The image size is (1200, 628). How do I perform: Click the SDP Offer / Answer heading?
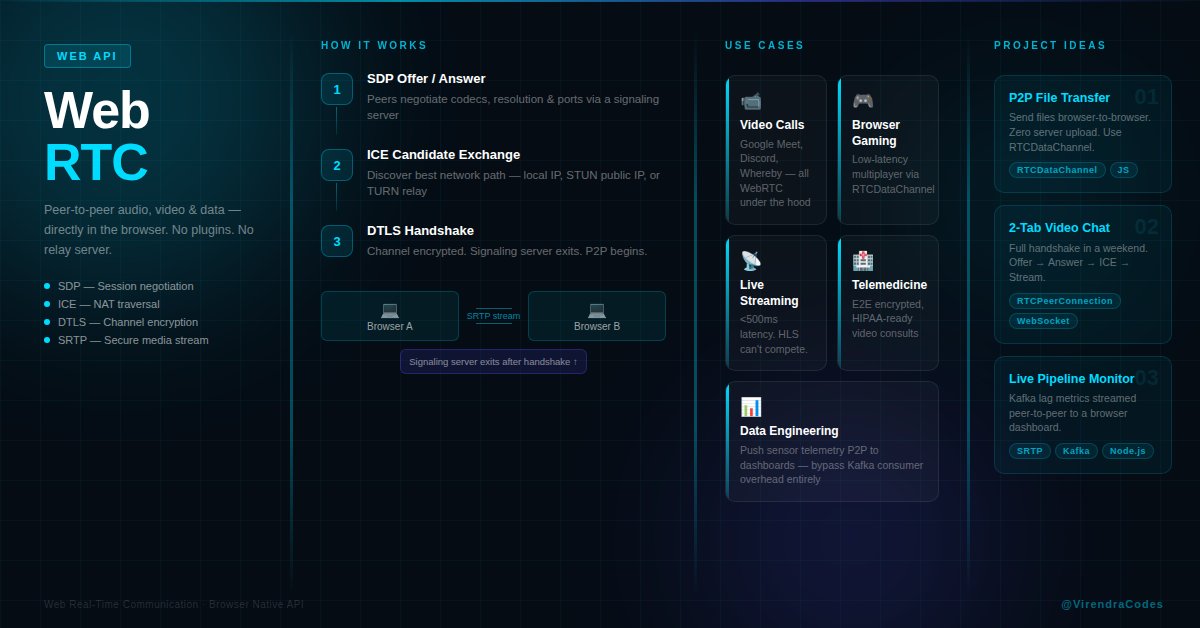426,79
